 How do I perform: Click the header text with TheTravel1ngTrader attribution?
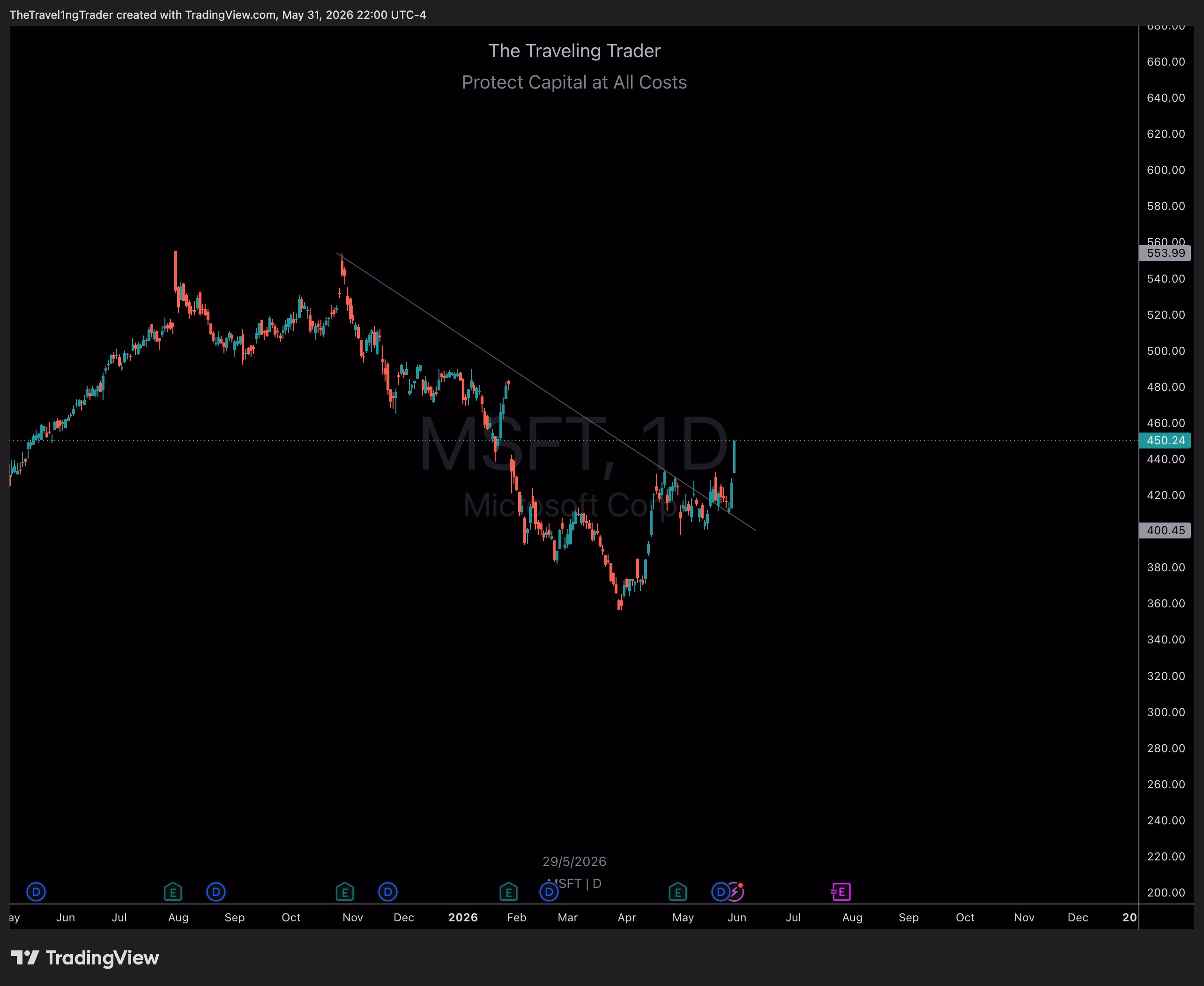click(x=218, y=15)
